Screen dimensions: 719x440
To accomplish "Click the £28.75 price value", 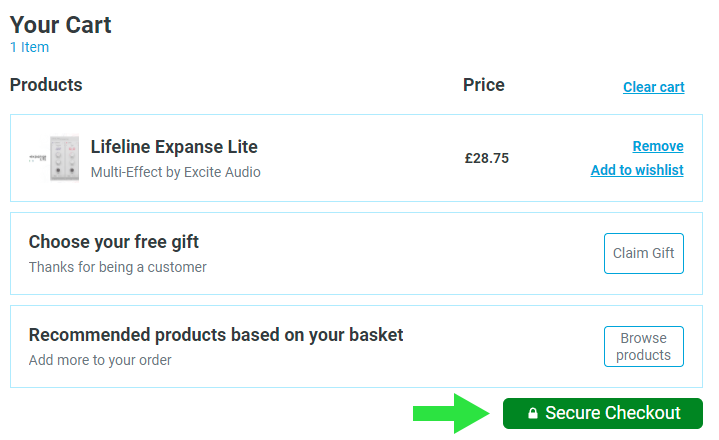I will (x=487, y=158).
